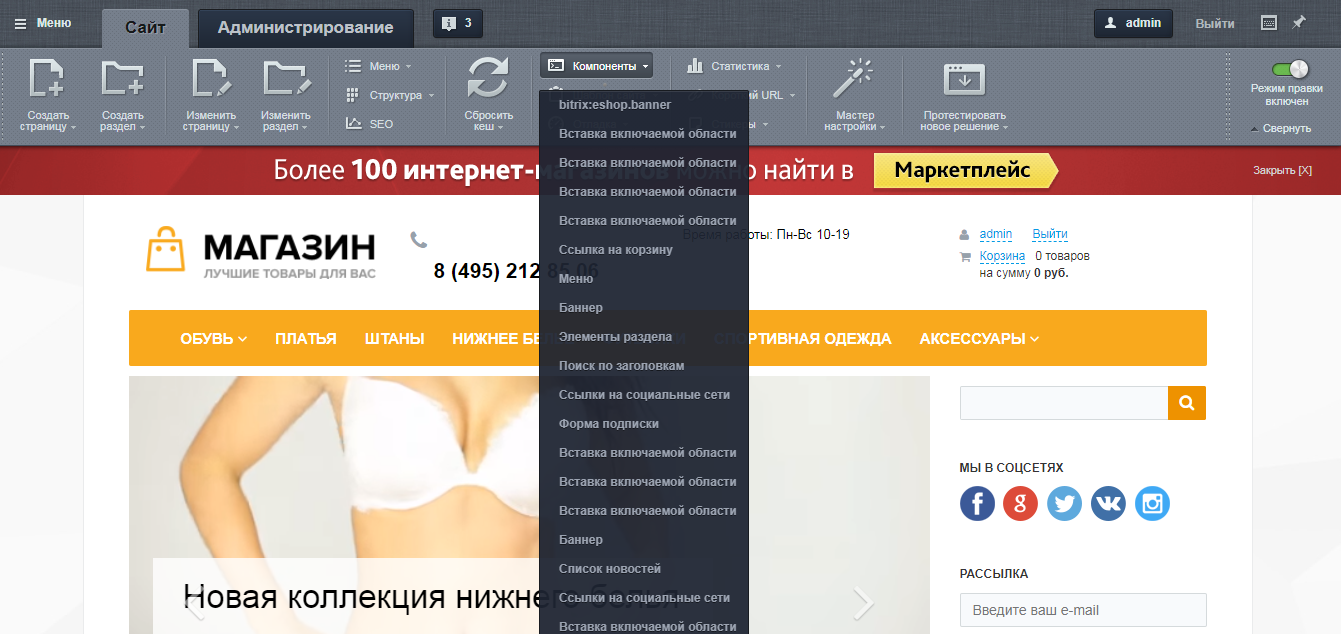1341x634 pixels.
Task: Click the Введите ваш e-mail field
Action: pyautogui.click(x=1082, y=610)
